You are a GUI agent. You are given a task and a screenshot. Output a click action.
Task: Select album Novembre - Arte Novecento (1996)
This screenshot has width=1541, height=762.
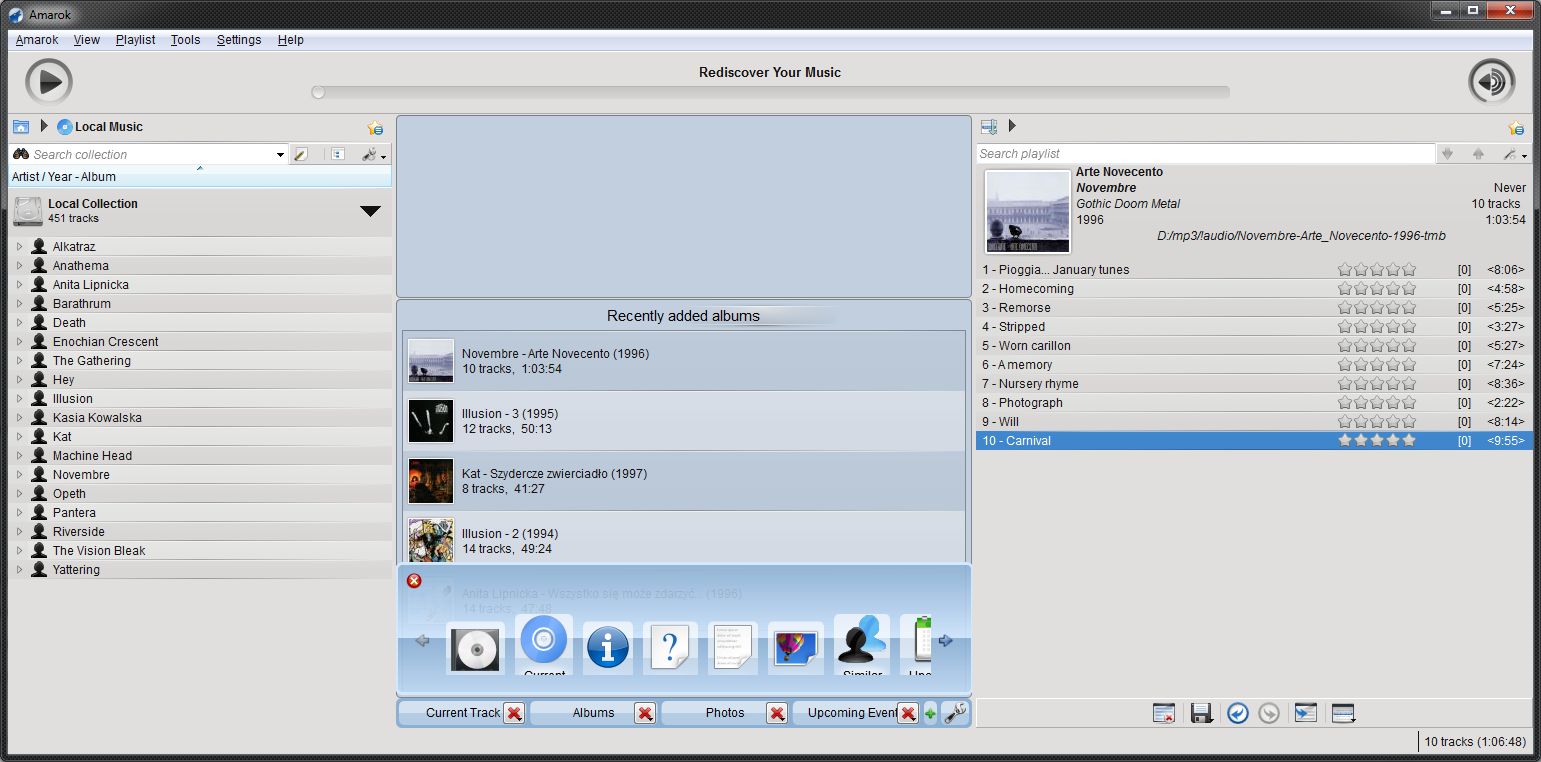(x=684, y=361)
